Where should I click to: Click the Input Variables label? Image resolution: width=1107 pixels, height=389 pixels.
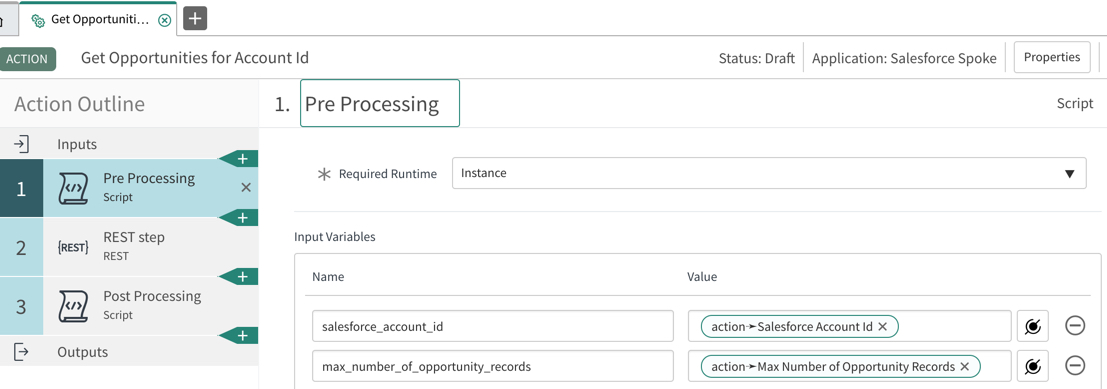click(x=335, y=237)
